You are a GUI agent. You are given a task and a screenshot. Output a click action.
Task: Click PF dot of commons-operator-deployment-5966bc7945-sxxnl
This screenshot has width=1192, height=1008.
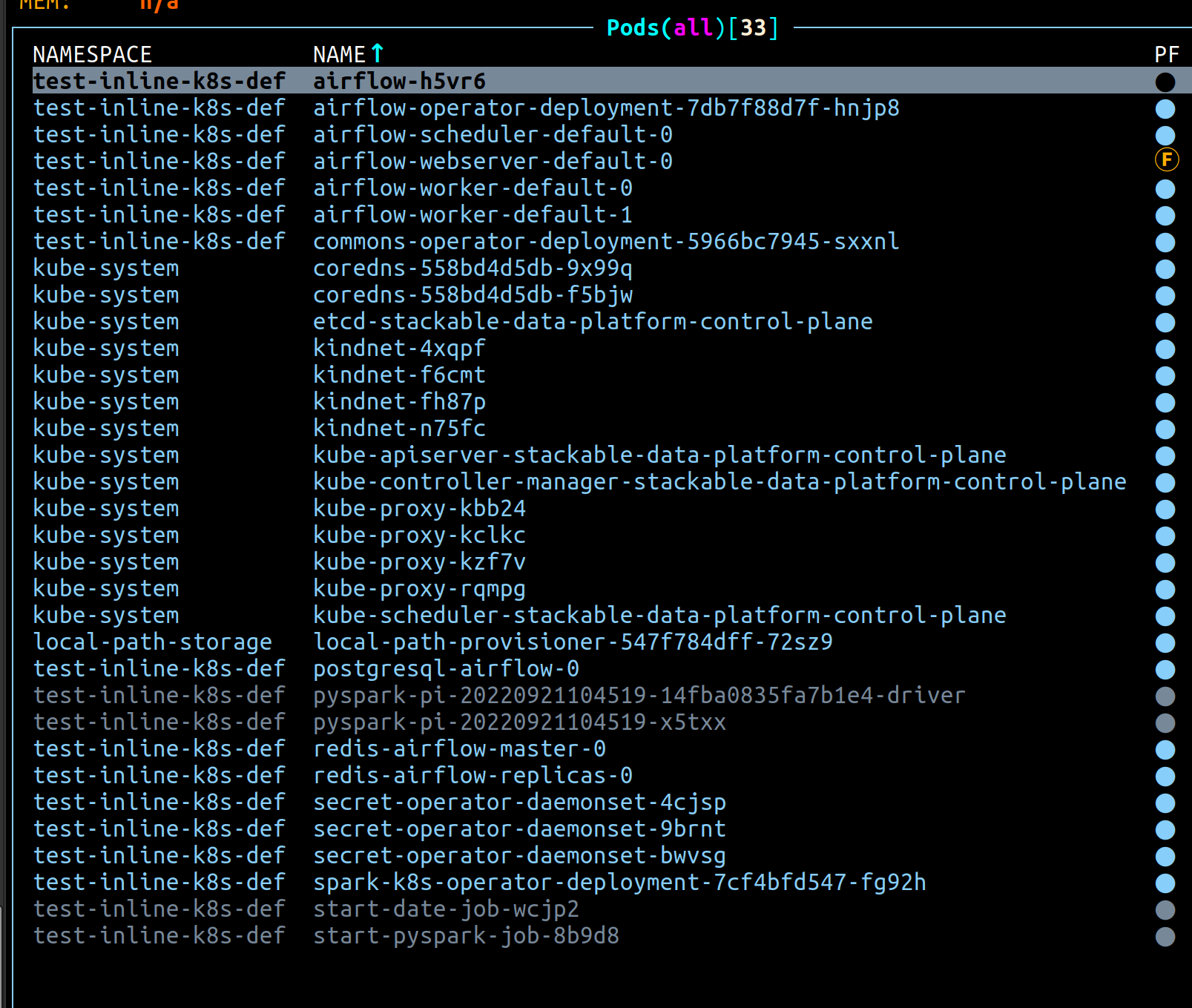[x=1165, y=243]
